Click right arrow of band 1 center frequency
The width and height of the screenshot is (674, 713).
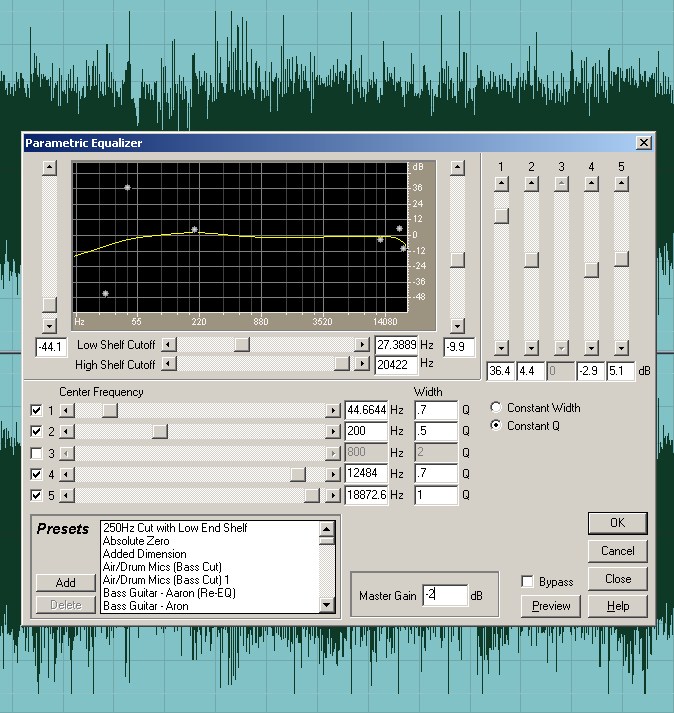coord(332,410)
